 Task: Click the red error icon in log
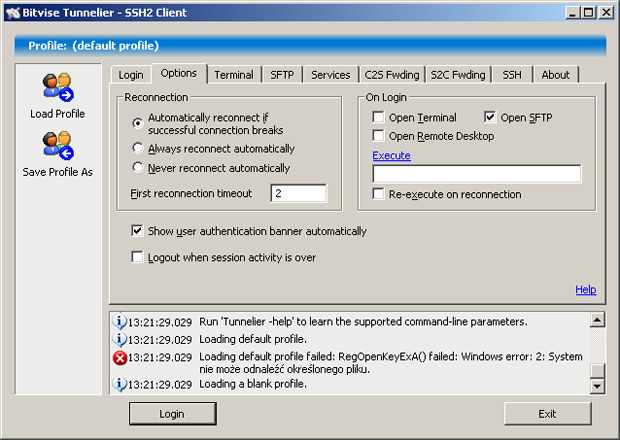click(x=120, y=357)
